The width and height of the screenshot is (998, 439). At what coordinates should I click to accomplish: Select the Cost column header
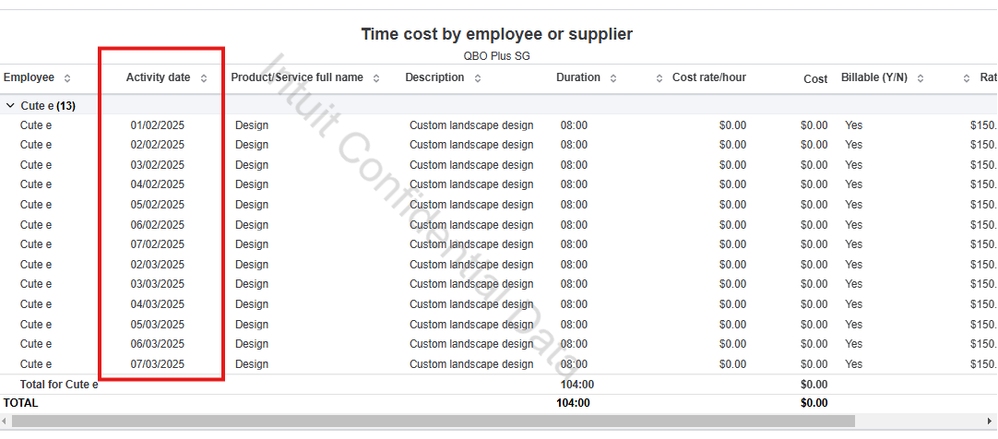(x=816, y=78)
